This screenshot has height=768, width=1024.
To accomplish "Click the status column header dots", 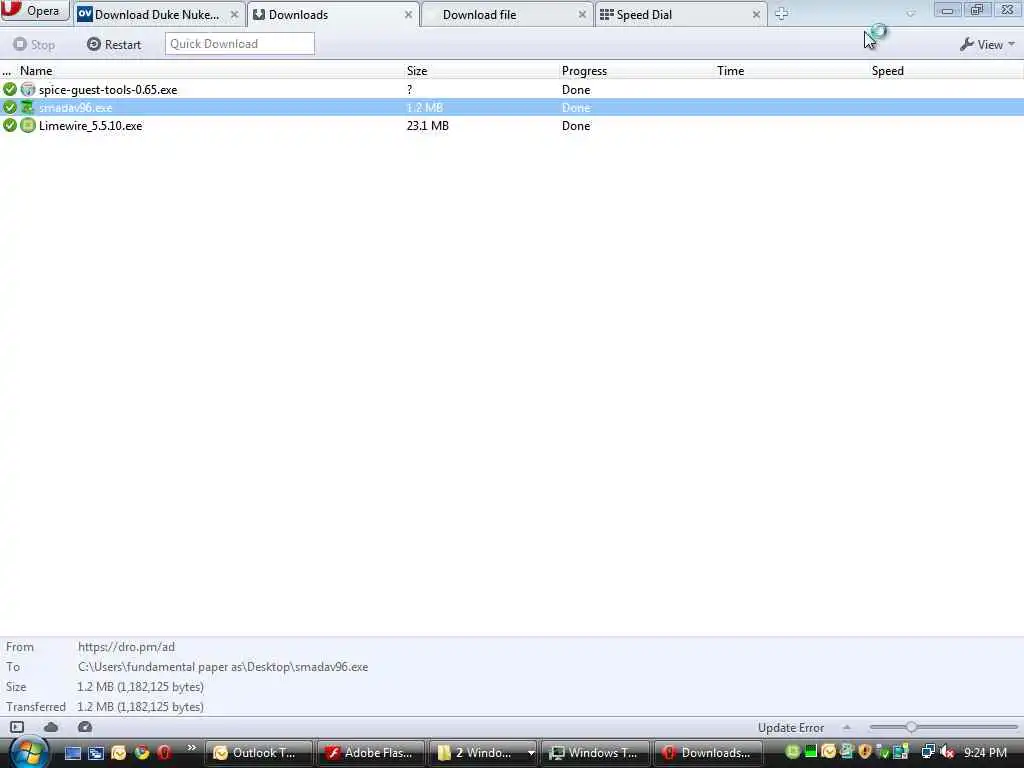I will [x=7, y=71].
